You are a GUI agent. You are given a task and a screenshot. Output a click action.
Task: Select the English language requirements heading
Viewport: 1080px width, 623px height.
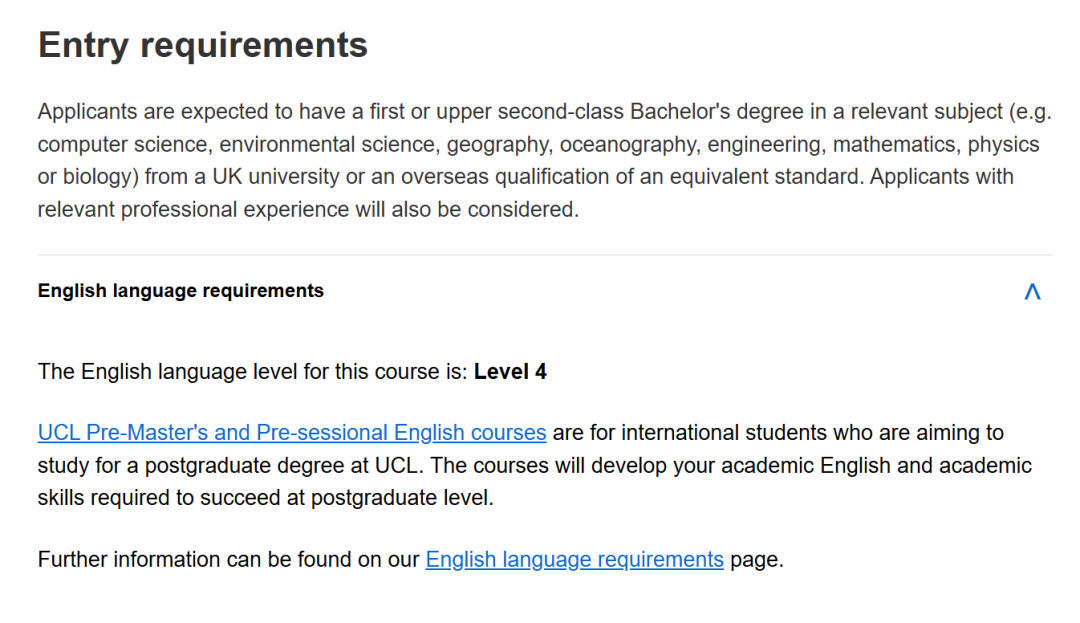pyautogui.click(x=180, y=291)
